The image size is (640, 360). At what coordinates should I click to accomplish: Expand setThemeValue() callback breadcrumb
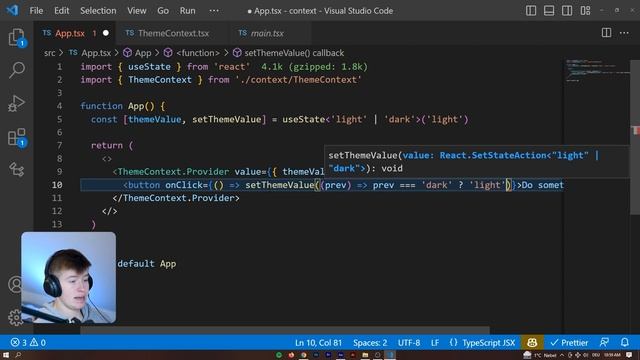pos(289,53)
